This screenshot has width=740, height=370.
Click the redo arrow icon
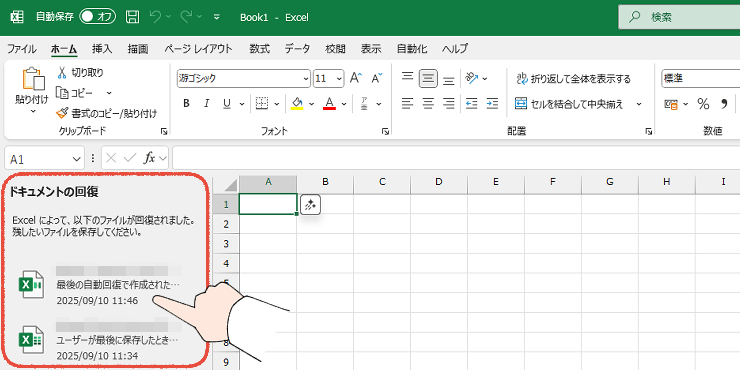pos(186,17)
